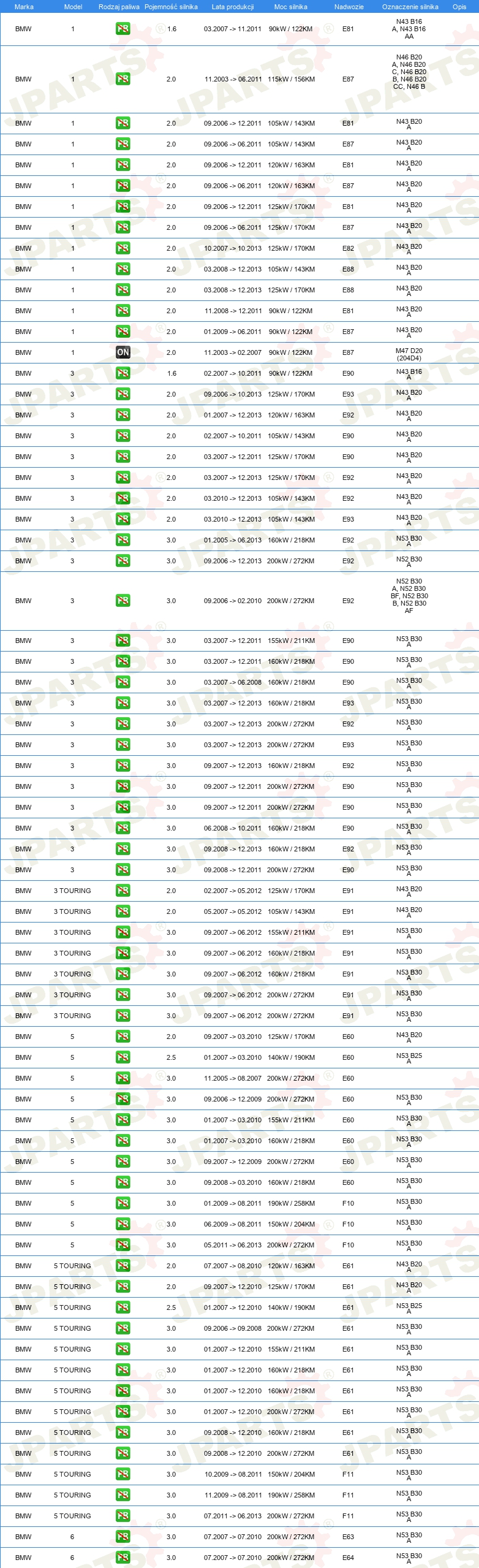
Task: Select the 07.2007 -> 08.2010 production years cell
Action: click(233, 1266)
